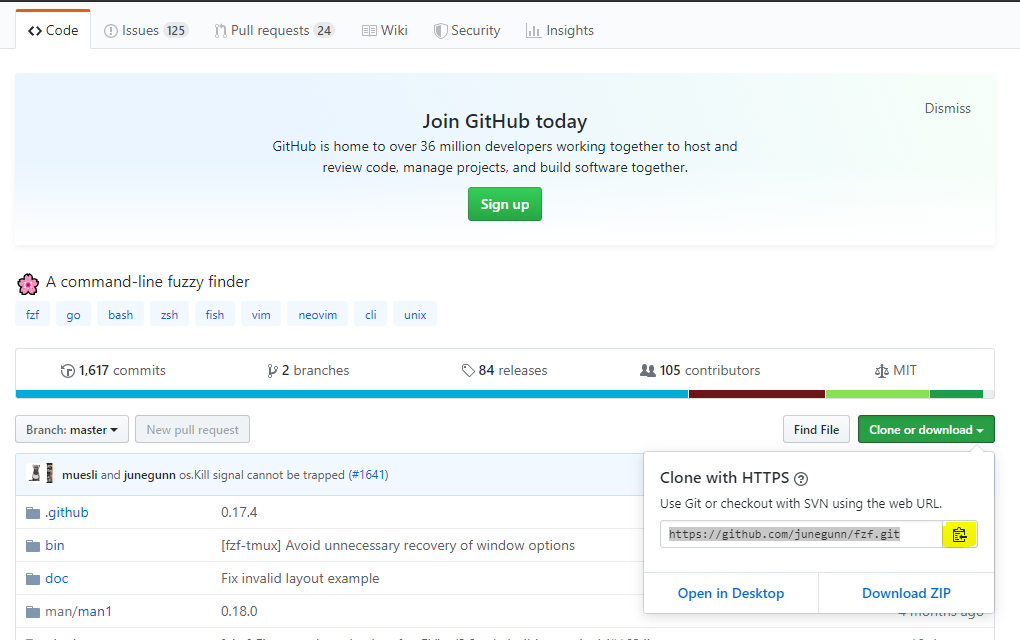The image size is (1020, 640).
Task: Click the New pull request button
Action: point(193,429)
